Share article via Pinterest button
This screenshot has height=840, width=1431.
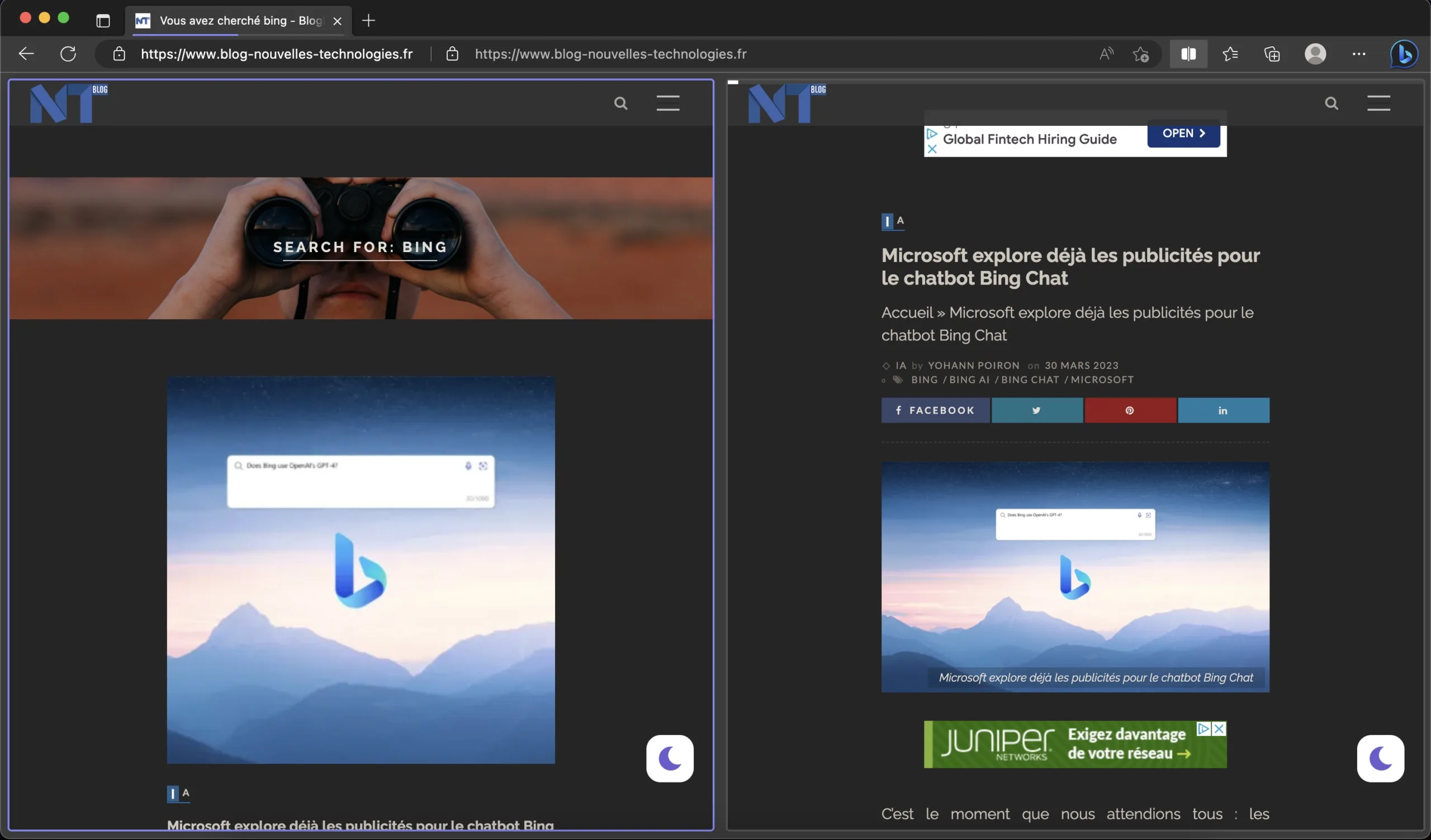tap(1130, 410)
